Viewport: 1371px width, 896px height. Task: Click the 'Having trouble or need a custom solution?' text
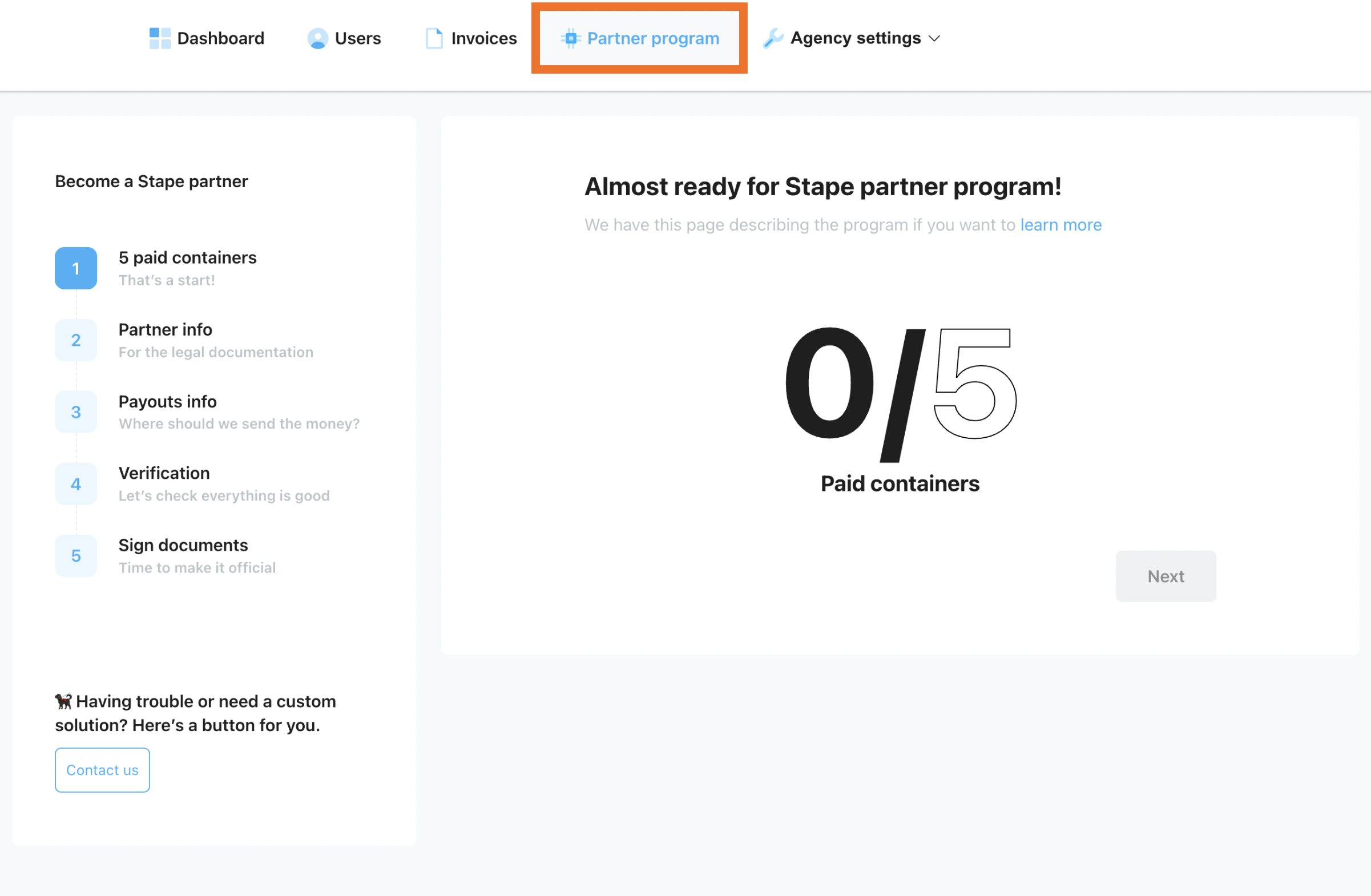[x=195, y=713]
